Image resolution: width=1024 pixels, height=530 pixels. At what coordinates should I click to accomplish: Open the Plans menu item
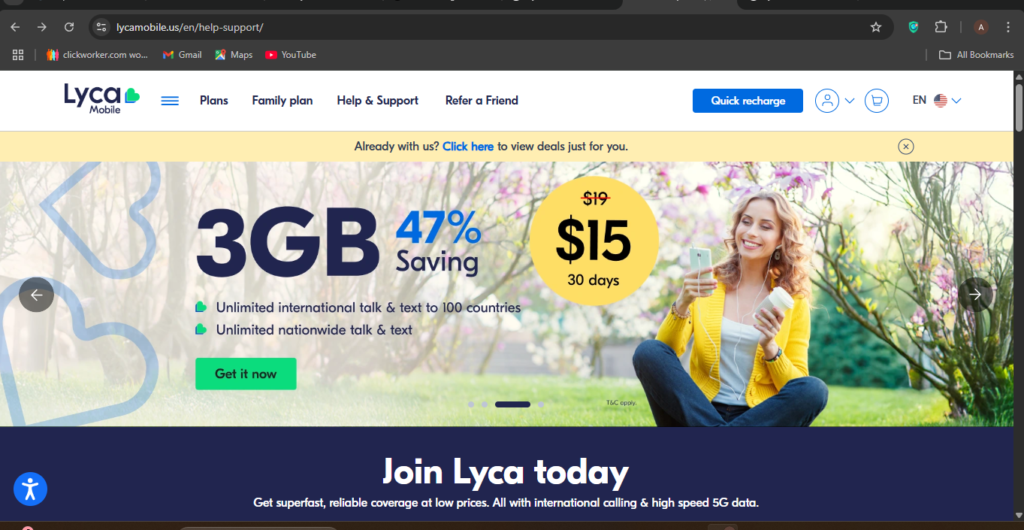(214, 101)
